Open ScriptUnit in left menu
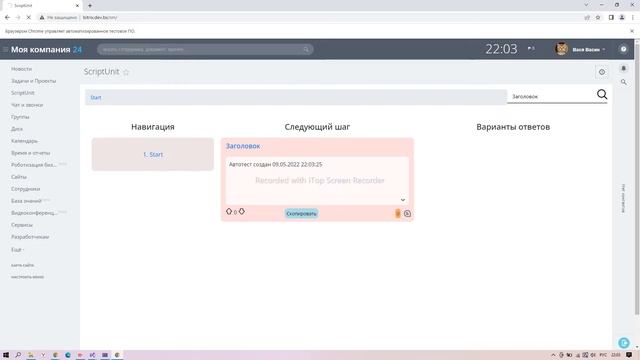The image size is (640, 360). (x=23, y=93)
